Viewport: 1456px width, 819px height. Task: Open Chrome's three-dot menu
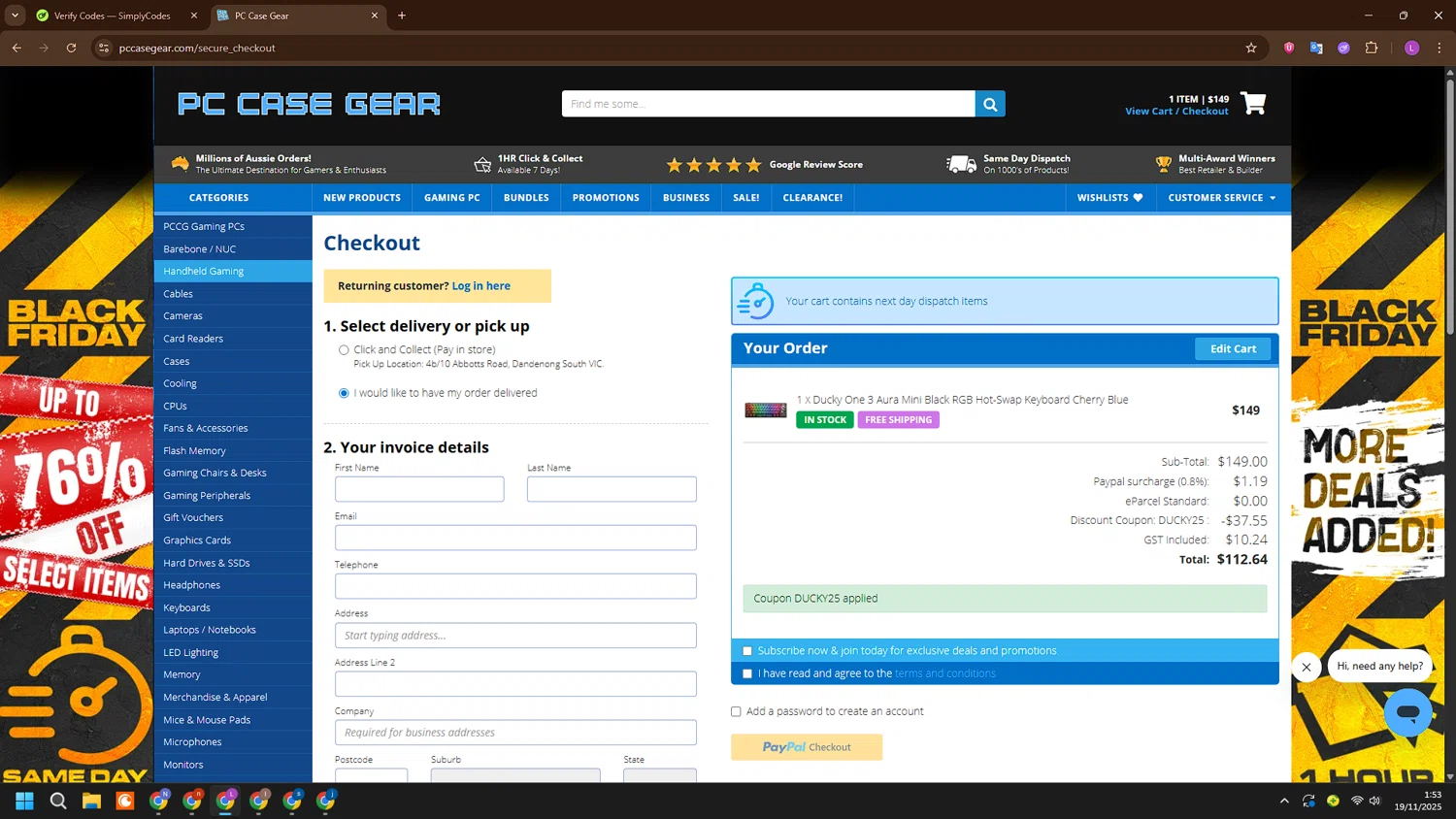point(1439,48)
